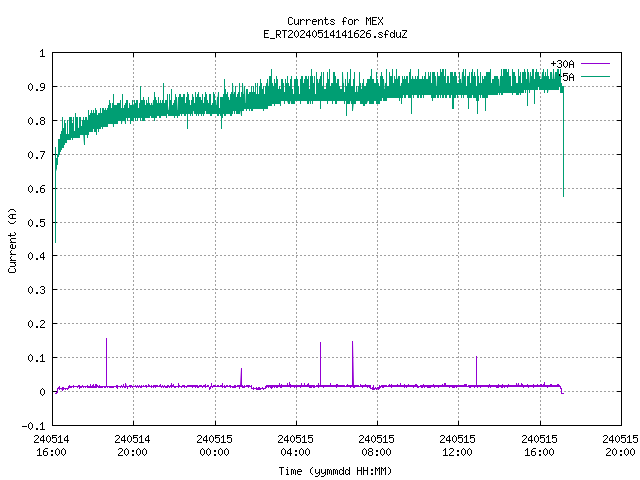Screen dimensions: 640x480
Task: Click x-axis label 240515 20:00
Action: pyautogui.click(x=620, y=446)
